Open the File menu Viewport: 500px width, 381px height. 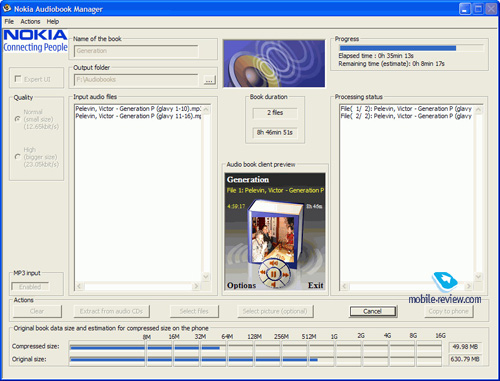9,22
